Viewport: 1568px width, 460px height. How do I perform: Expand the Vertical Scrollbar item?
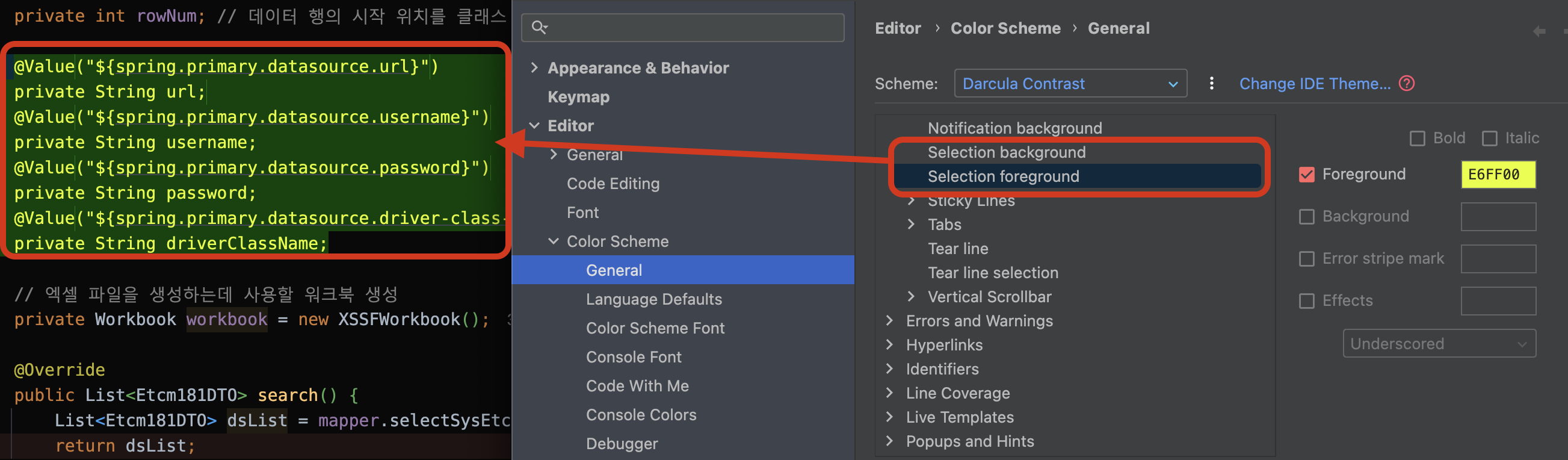click(x=910, y=297)
